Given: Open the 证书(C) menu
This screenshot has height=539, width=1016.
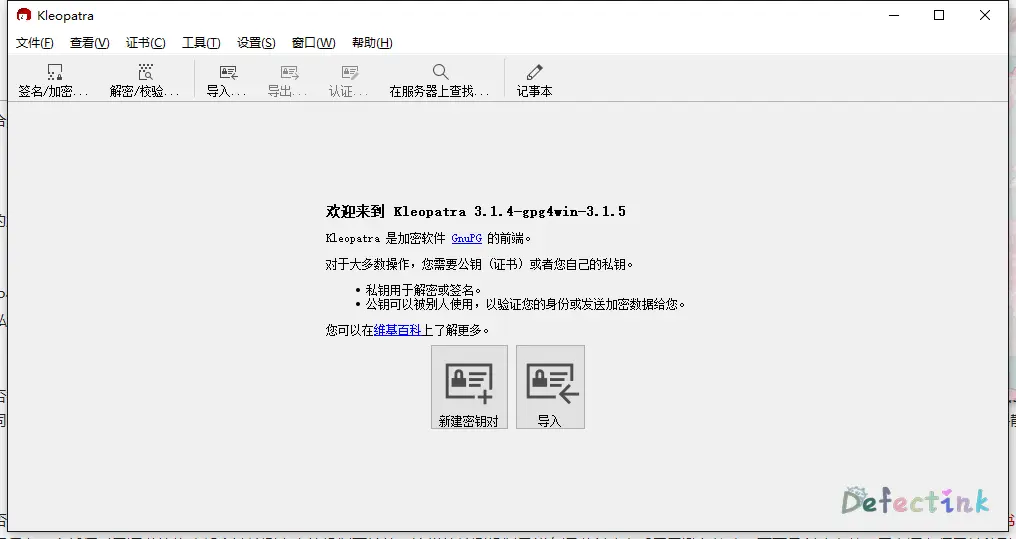Looking at the screenshot, I should [146, 43].
